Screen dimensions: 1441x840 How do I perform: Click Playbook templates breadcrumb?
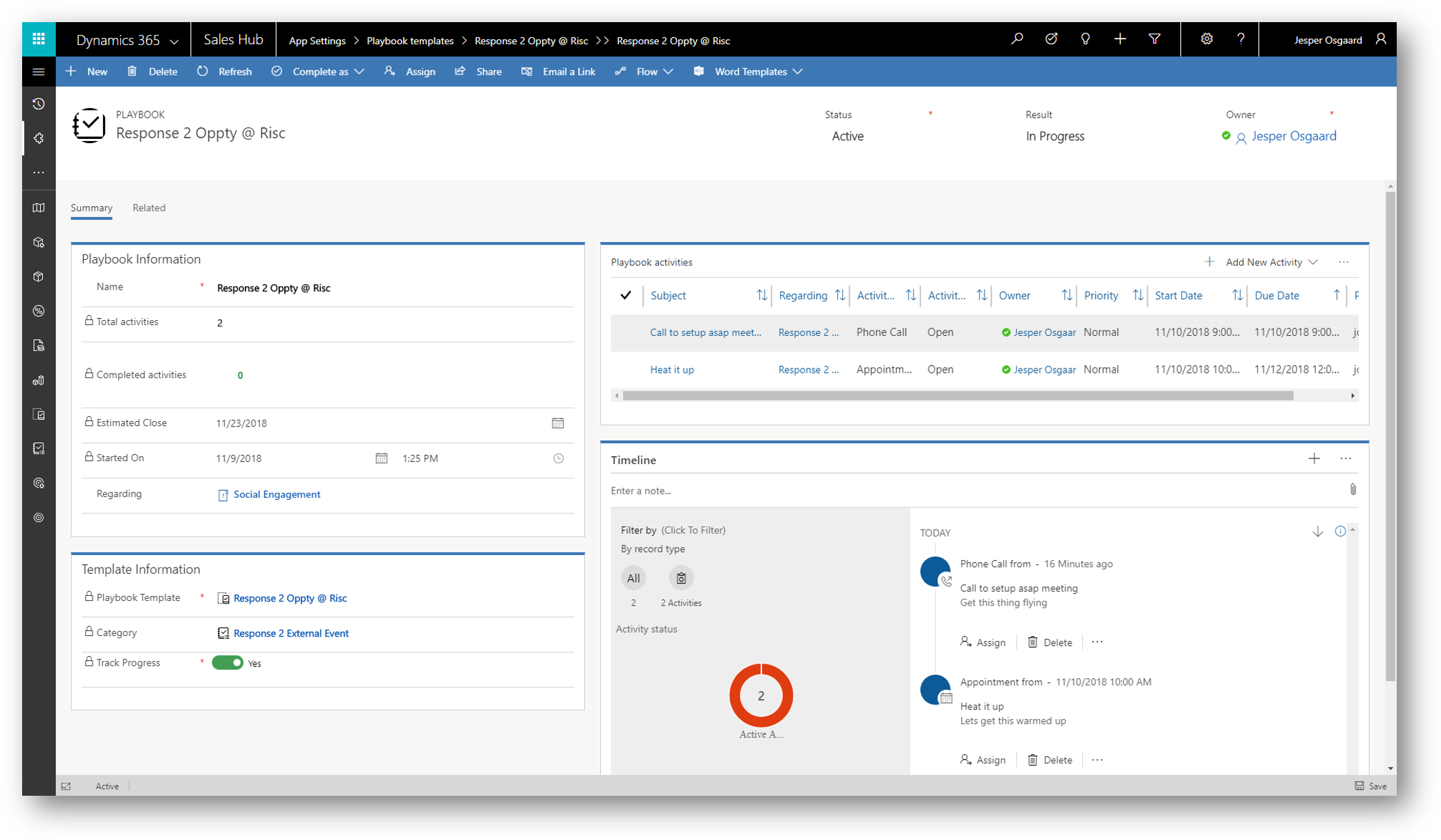point(409,41)
